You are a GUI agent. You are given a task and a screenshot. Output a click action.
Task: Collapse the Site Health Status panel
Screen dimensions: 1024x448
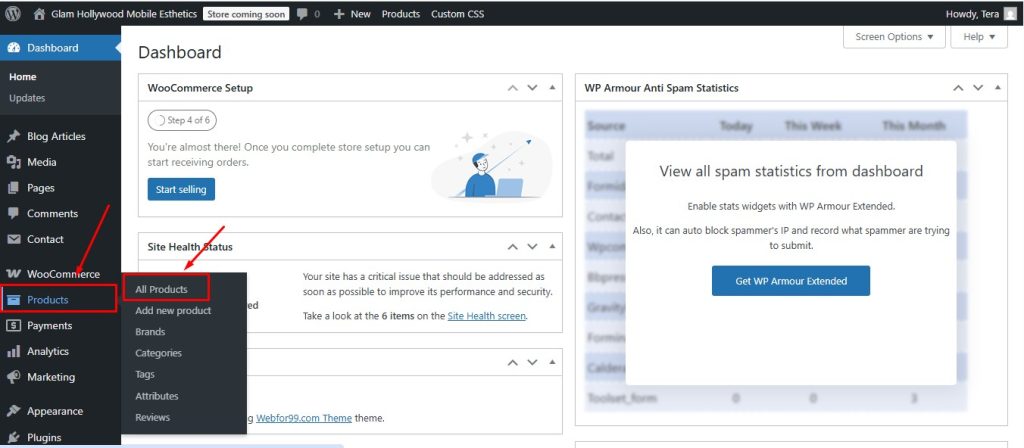click(552, 247)
